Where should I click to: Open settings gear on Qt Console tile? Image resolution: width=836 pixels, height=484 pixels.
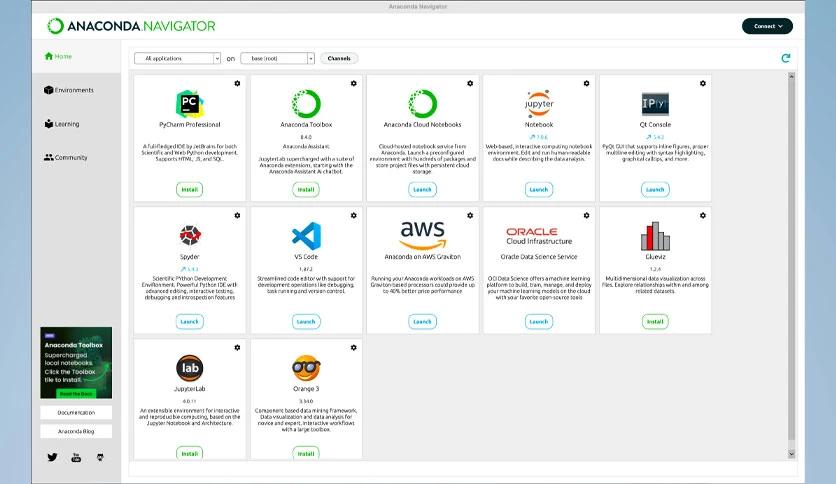(x=703, y=83)
